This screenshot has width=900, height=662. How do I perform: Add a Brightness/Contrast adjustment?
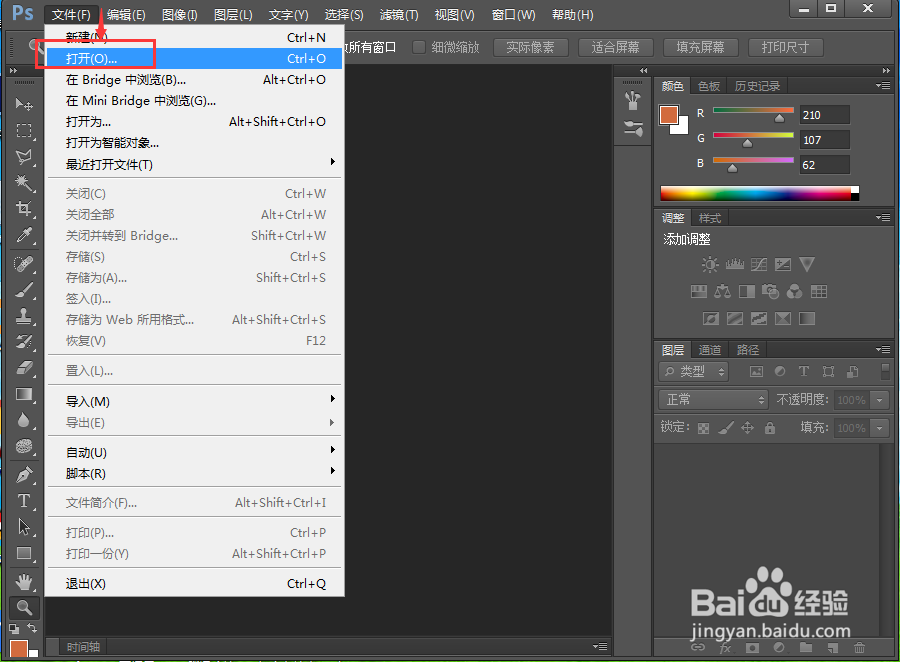pyautogui.click(x=709, y=264)
